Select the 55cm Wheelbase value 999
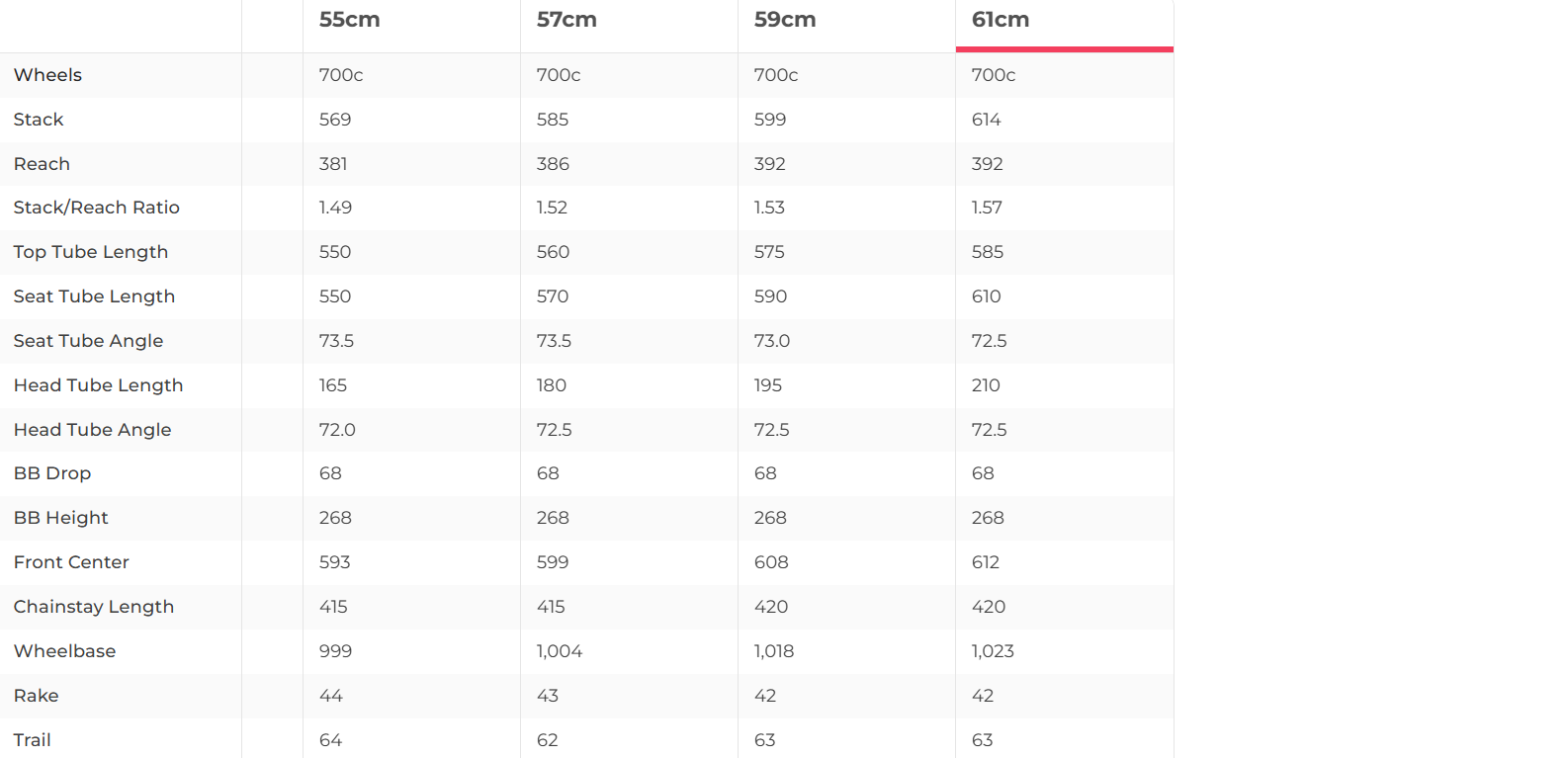1568x758 pixels. 335,651
